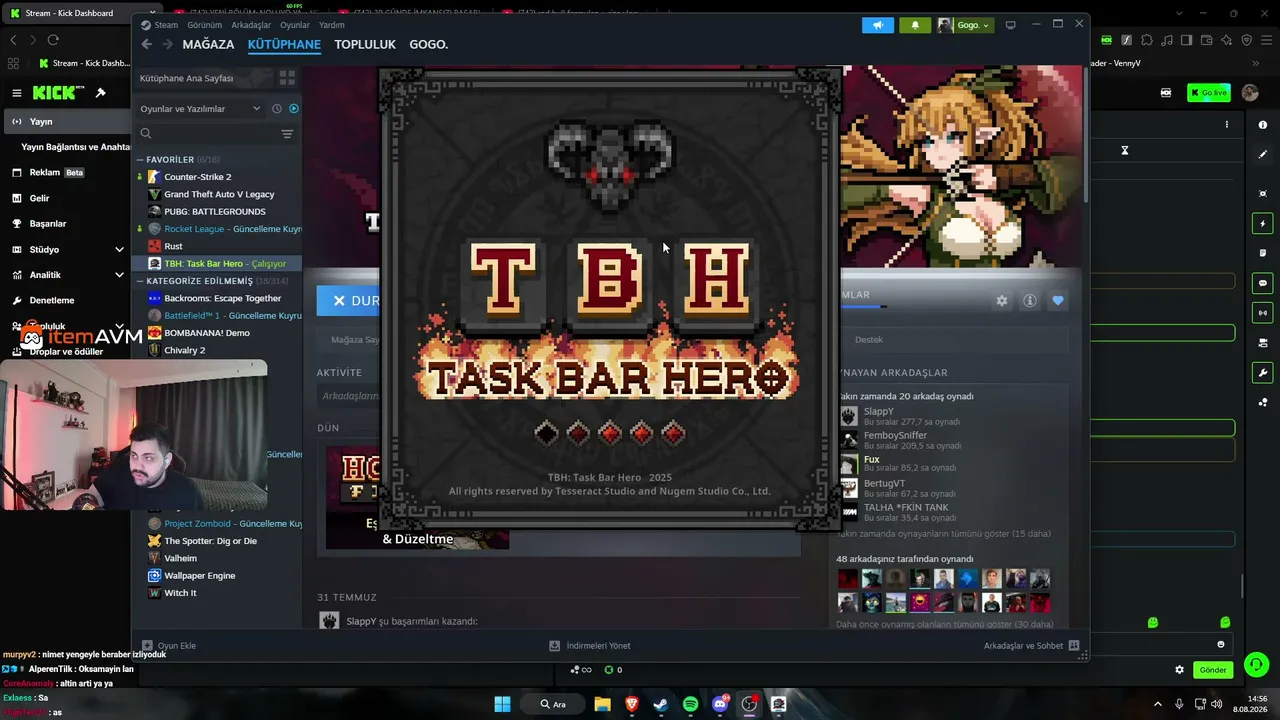Collapse KATEGORİZE EDİLMEMİŞ category

[141, 281]
